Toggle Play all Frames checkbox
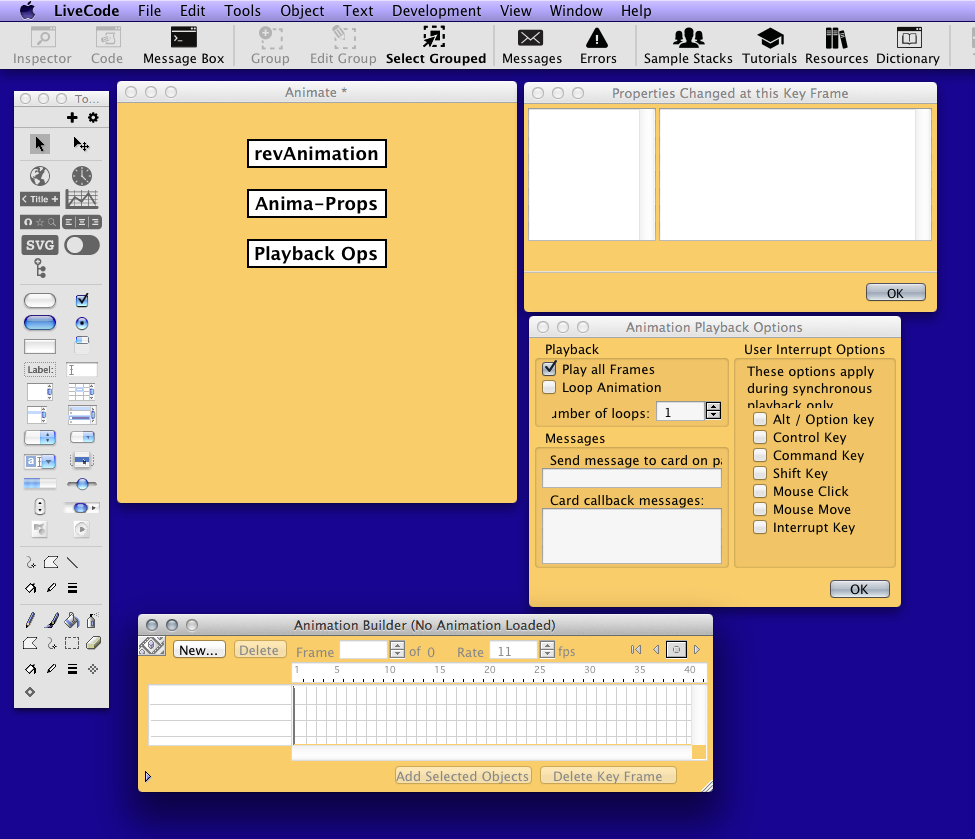This screenshot has height=839, width=975. (549, 368)
